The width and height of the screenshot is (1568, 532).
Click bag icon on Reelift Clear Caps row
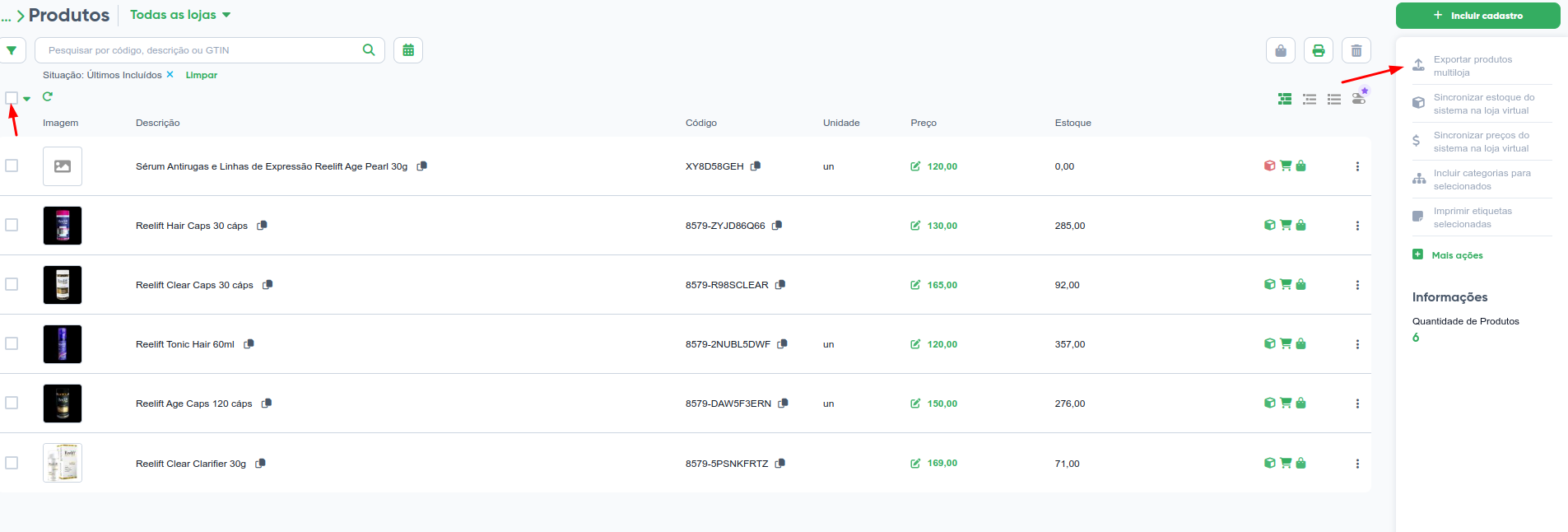1301,284
